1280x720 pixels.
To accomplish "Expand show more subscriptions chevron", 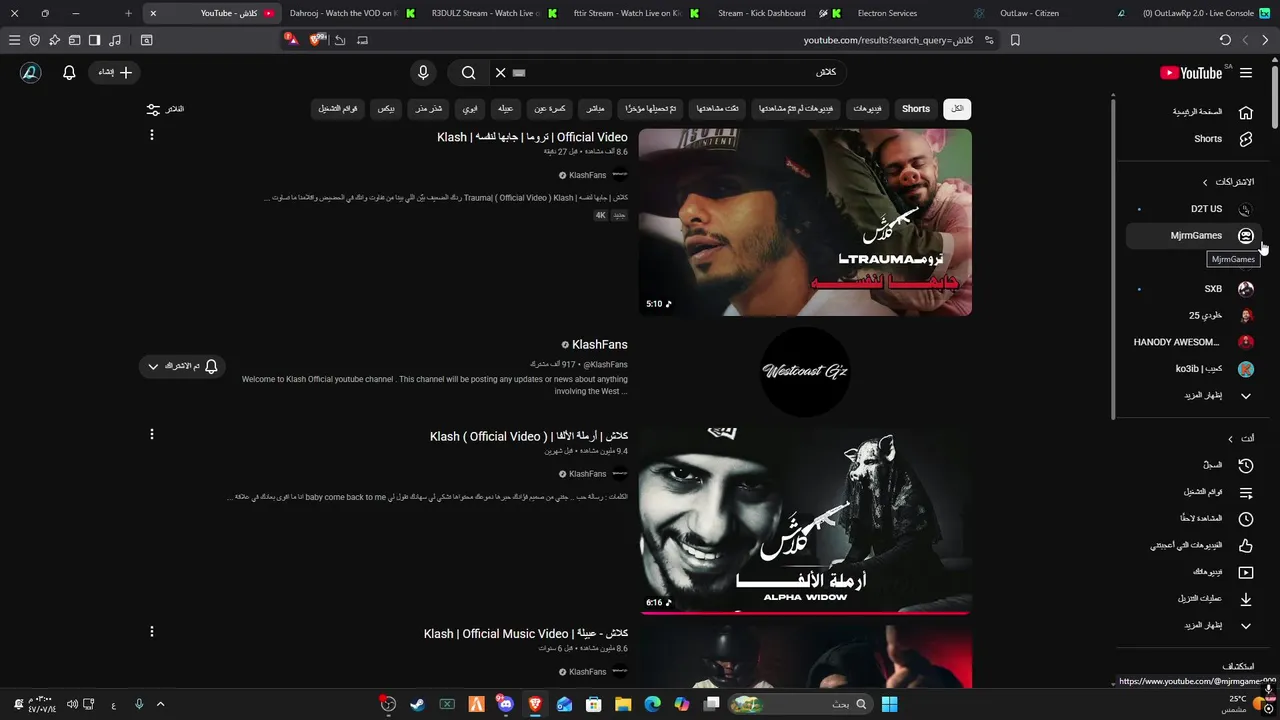I will pos(1246,395).
